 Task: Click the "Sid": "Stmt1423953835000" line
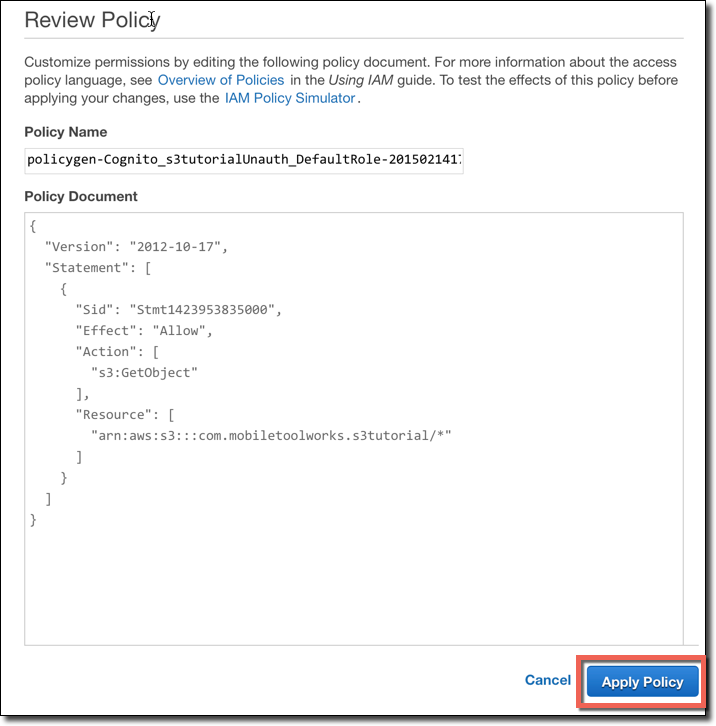pyautogui.click(x=178, y=310)
